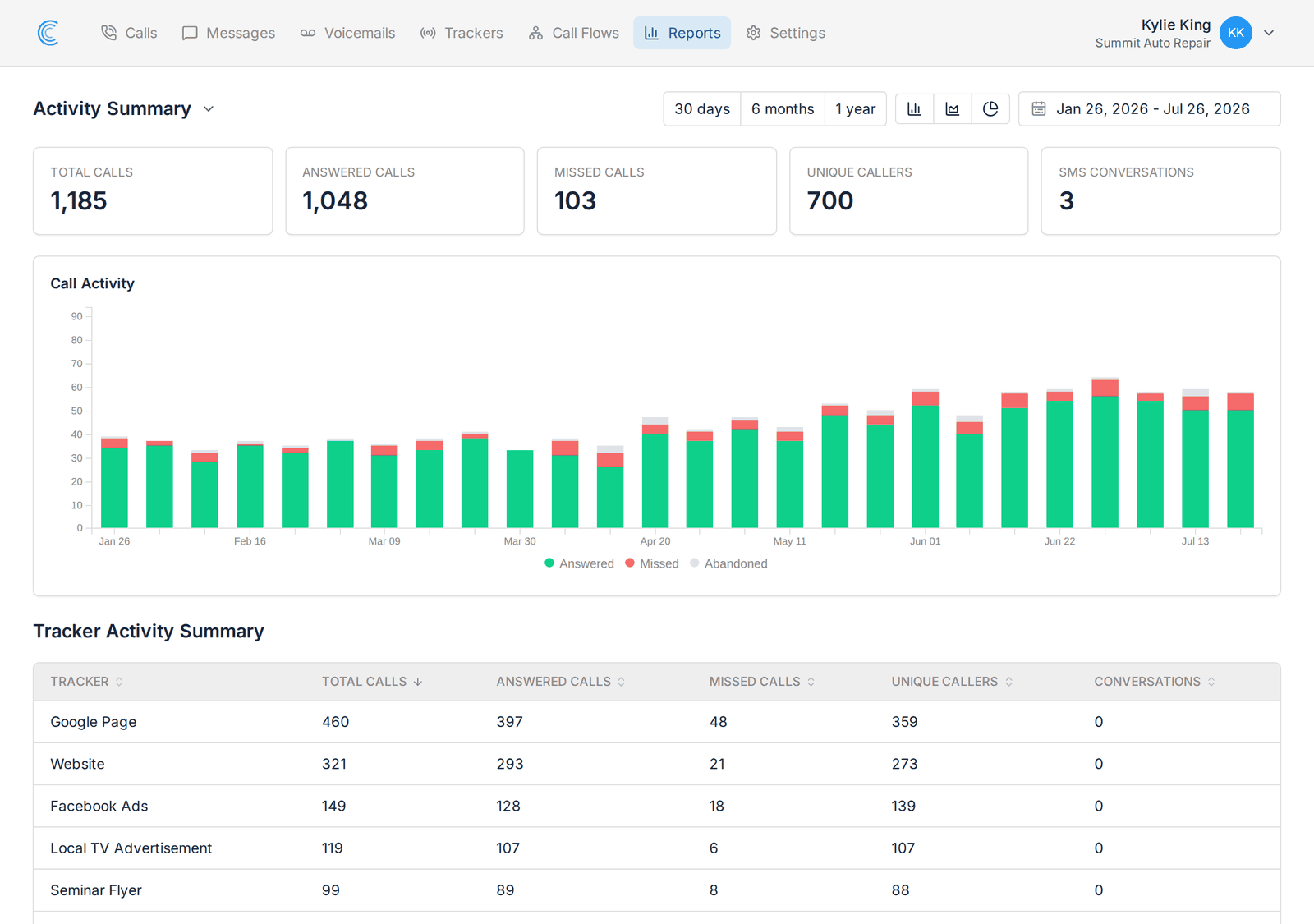The width and height of the screenshot is (1314, 924).
Task: Click the calendar icon in date range
Action: (x=1039, y=108)
